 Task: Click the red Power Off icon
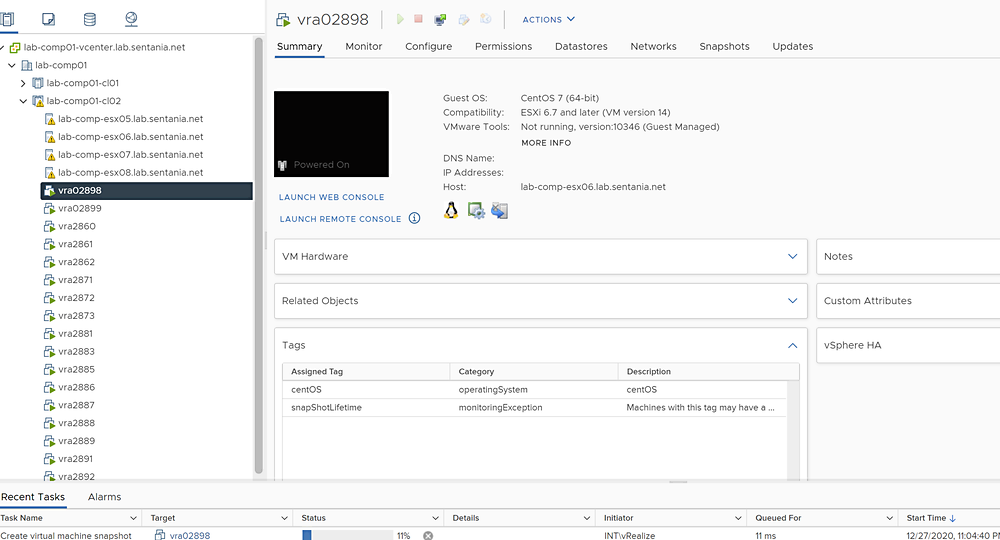[418, 19]
